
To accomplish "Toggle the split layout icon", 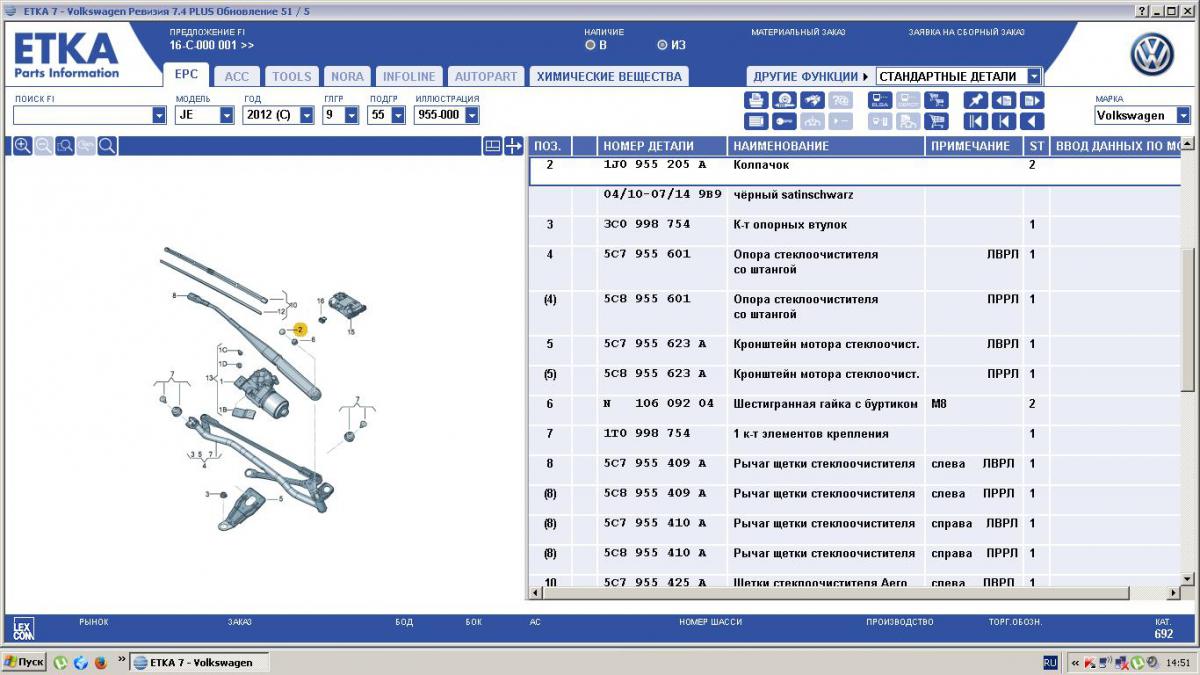I will click(492, 146).
